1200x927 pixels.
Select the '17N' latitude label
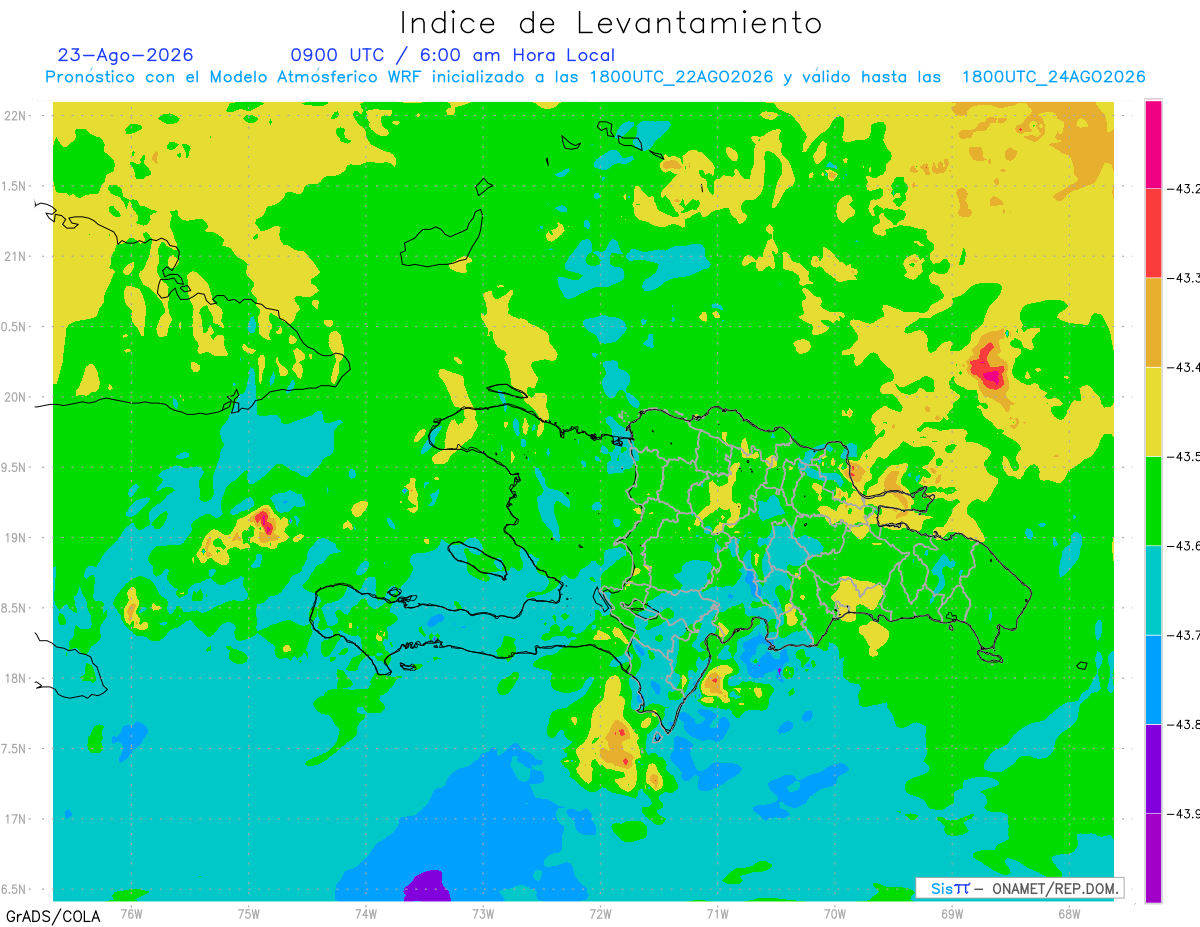pos(17,819)
